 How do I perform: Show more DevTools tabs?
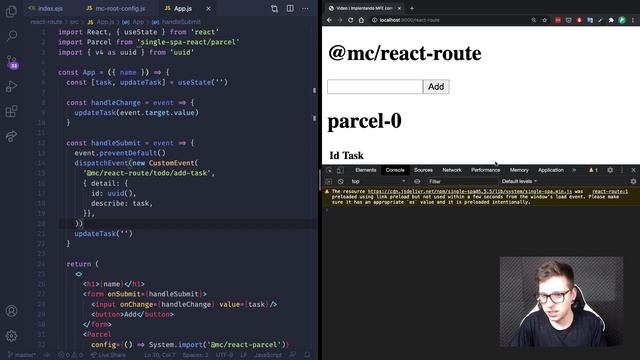point(574,170)
